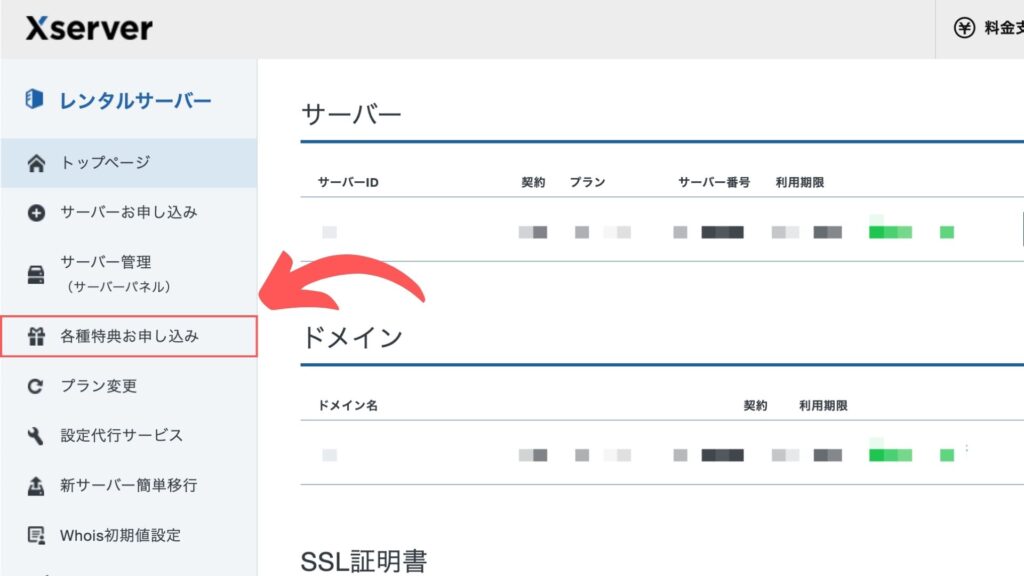Open the トップページ menu item
The height and width of the screenshot is (576, 1024).
pyautogui.click(x=129, y=163)
